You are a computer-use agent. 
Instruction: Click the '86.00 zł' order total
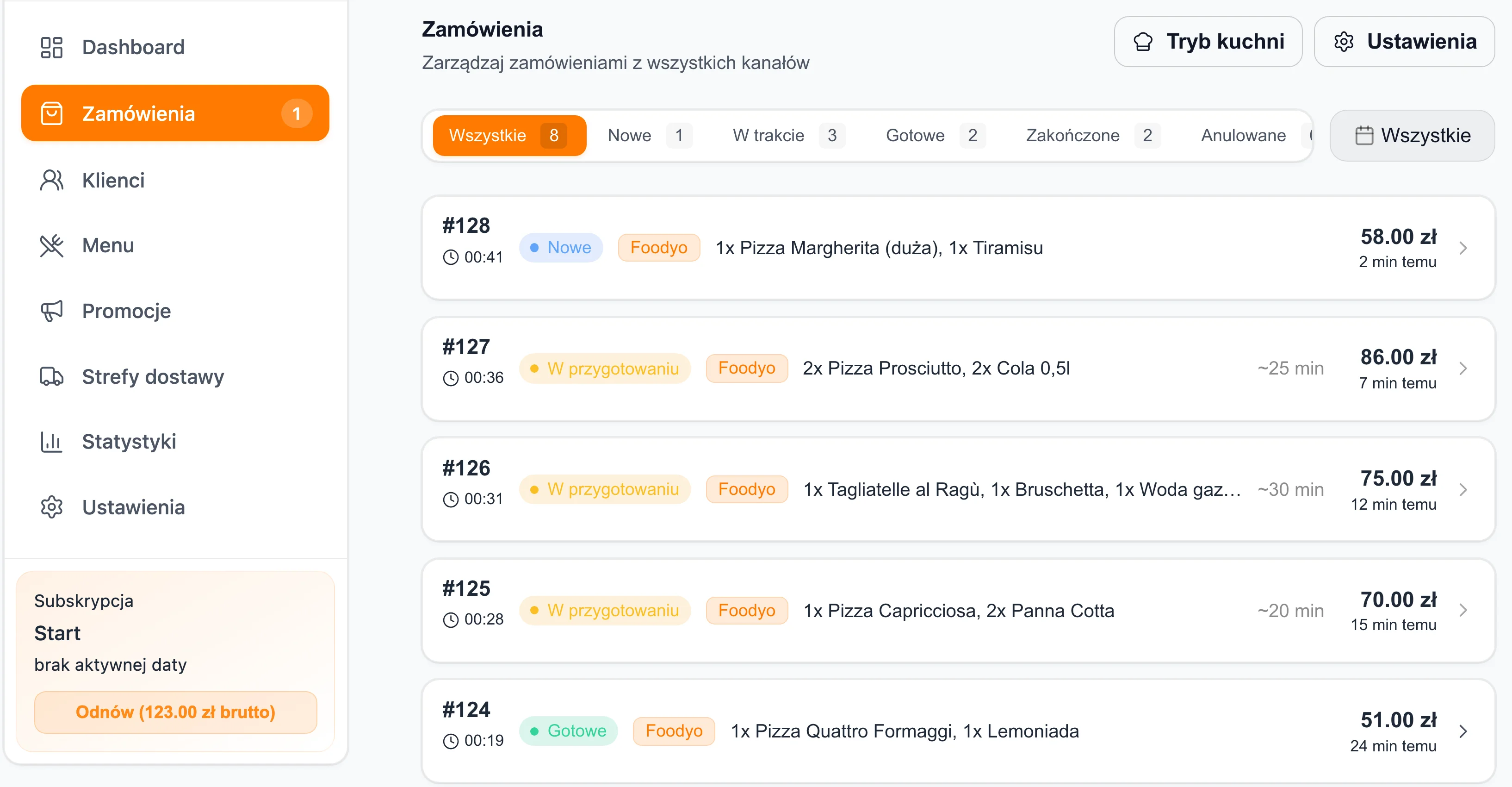pyautogui.click(x=1398, y=358)
